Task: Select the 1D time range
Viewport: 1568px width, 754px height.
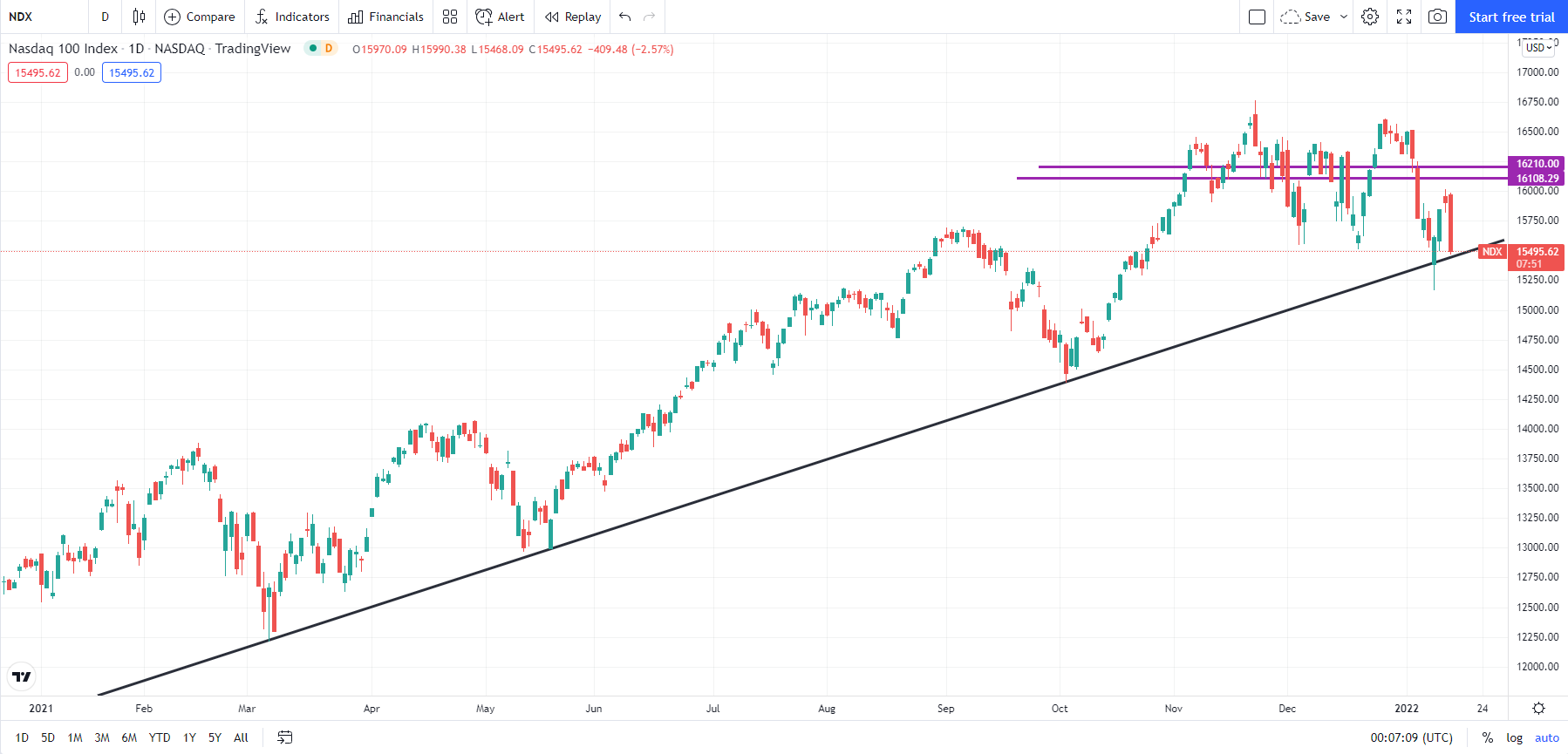Action: pyautogui.click(x=22, y=737)
